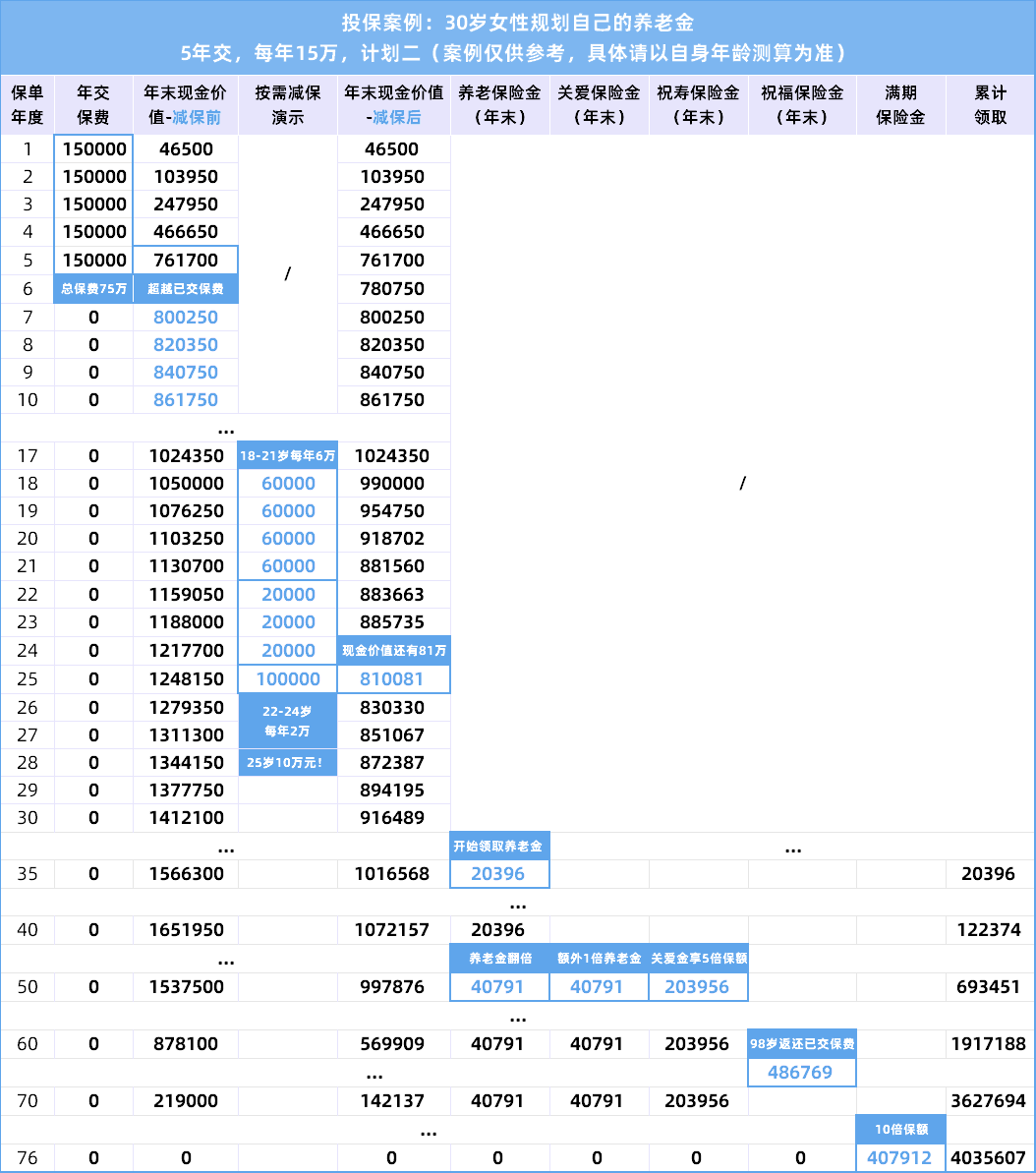Screen dimensions: 1036x1173
Task: Click the final cumulative total 4035607
Action: tap(990, 1158)
